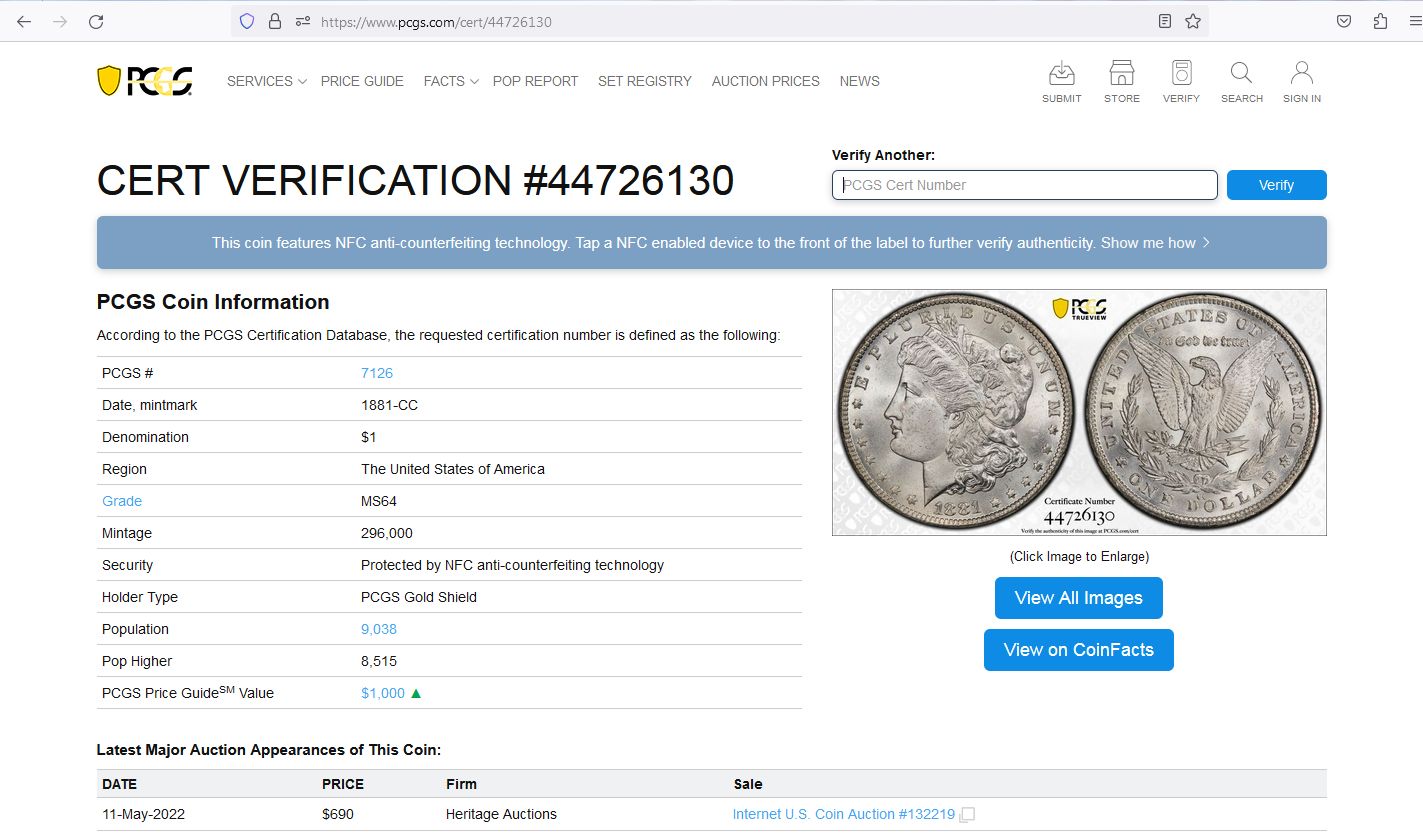Select the Mintage value 296,000
Screen dimensions: 1423x836
(387, 533)
